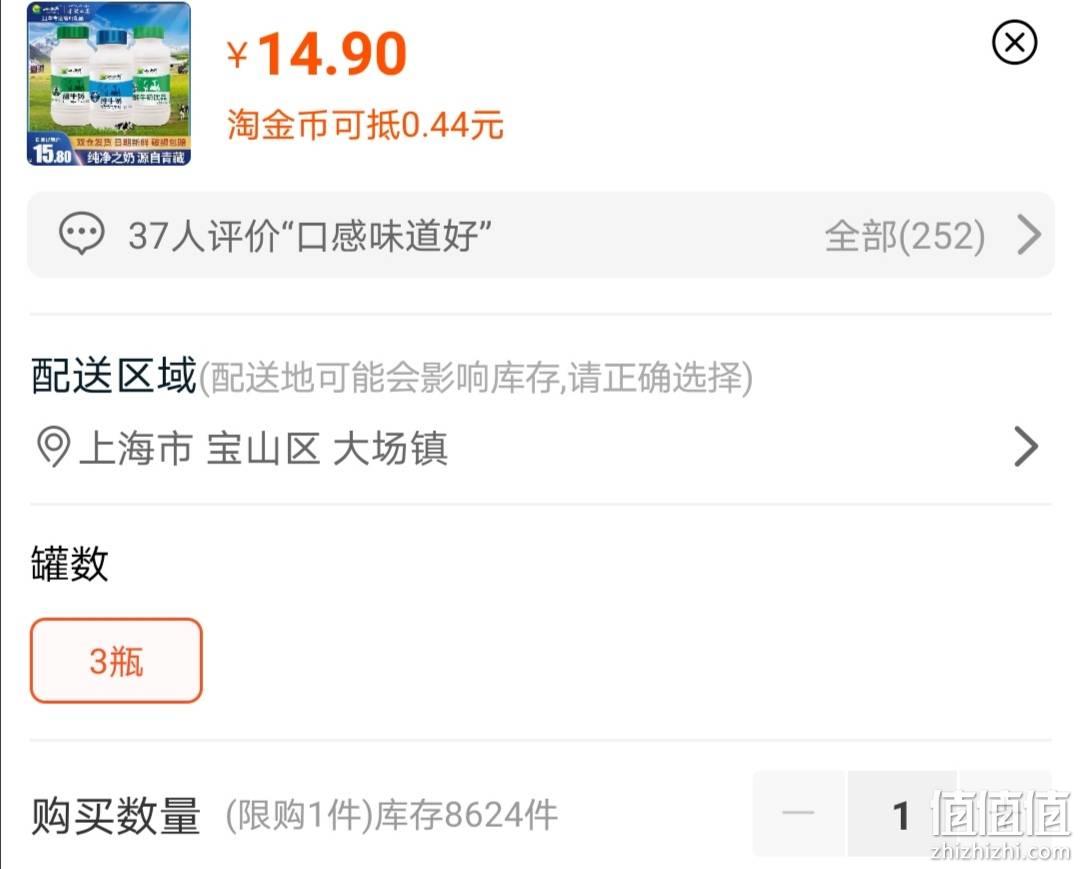Tap 淘金币可抵0.44元 discount text
1080x869 pixels.
point(365,125)
